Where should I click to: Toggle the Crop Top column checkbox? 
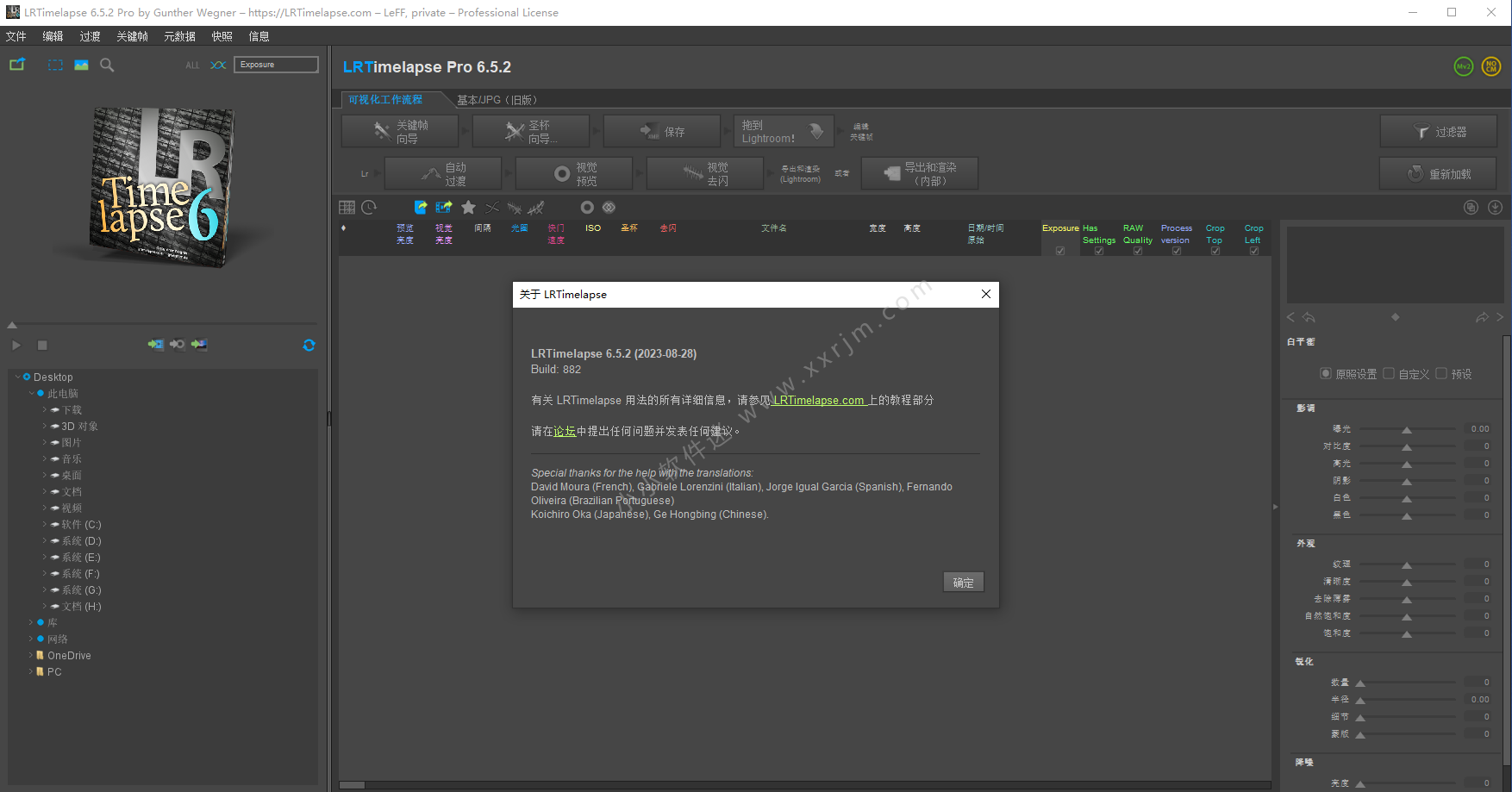point(1215,251)
